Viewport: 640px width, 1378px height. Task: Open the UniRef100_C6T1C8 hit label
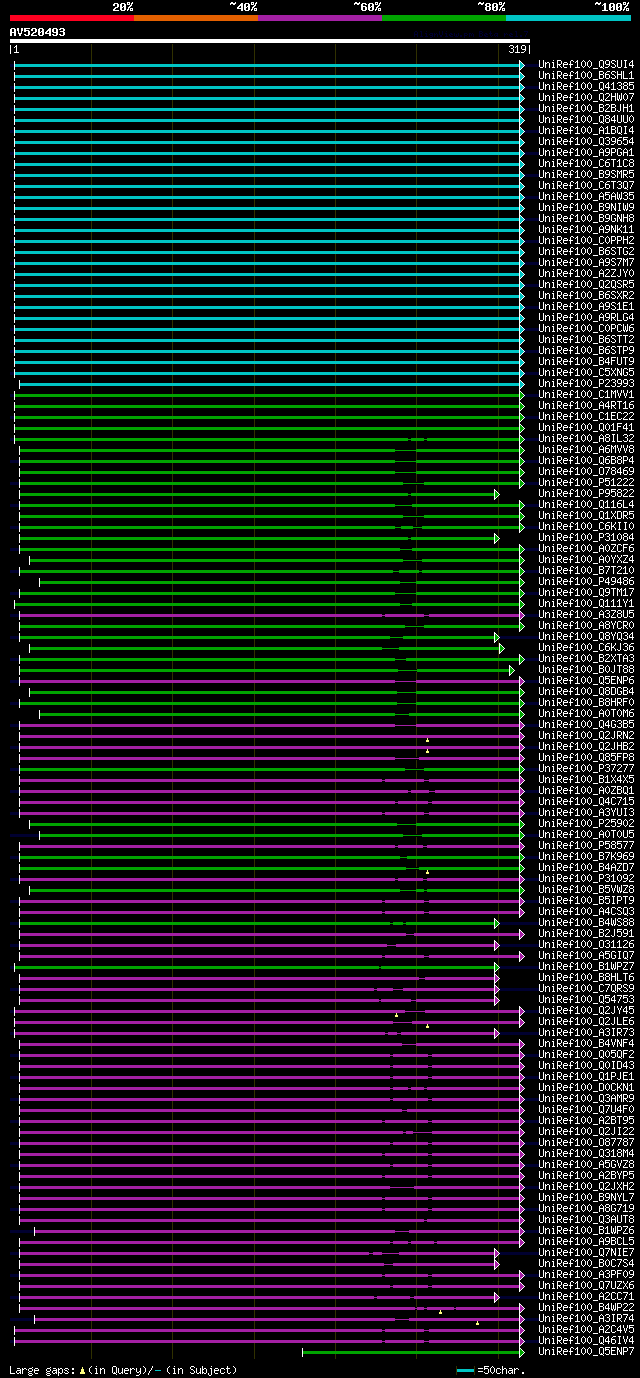click(x=586, y=164)
